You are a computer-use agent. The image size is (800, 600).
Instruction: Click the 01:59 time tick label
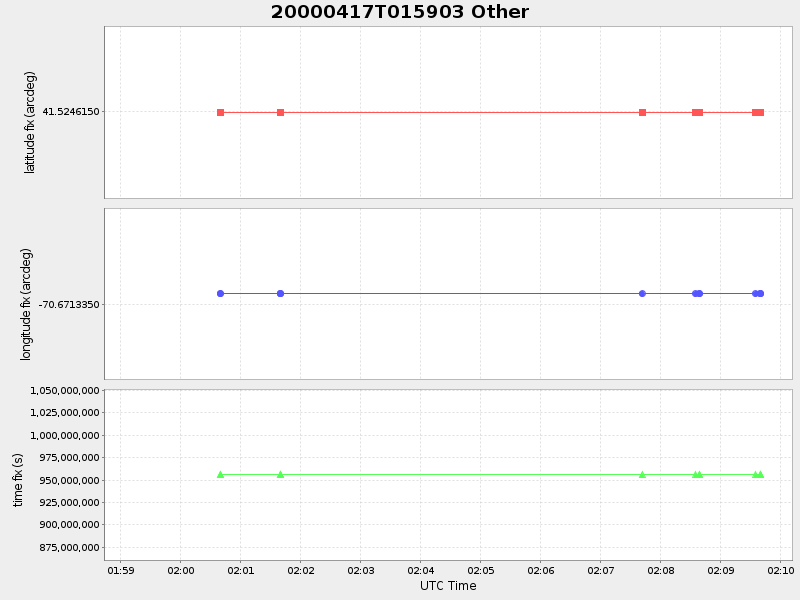[120, 570]
